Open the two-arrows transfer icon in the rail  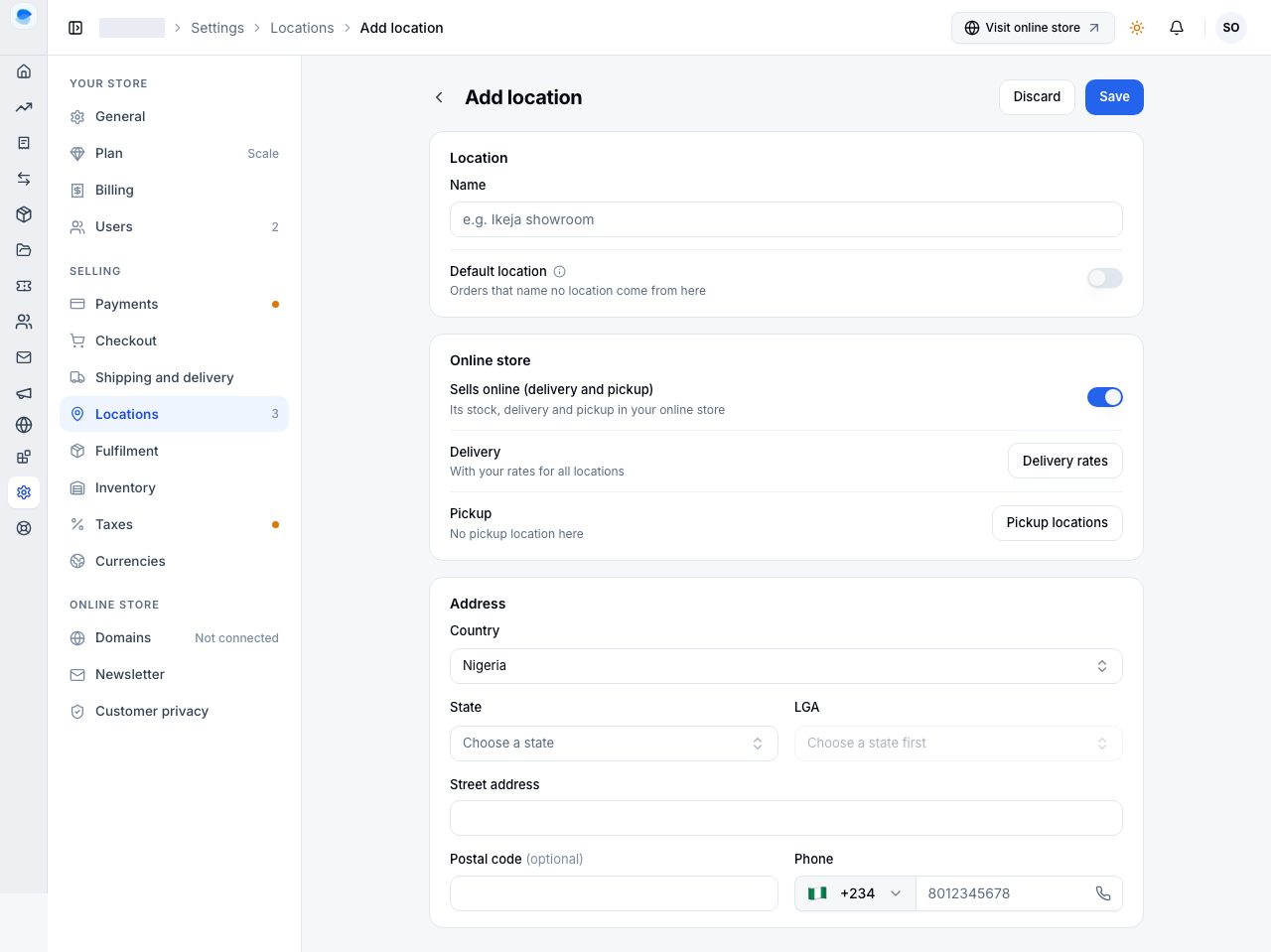[x=24, y=179]
